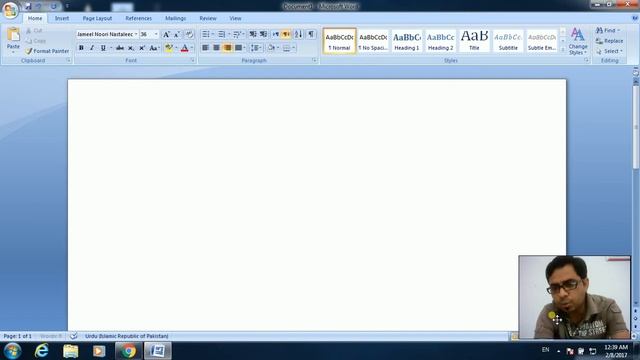Align text right
640x360 pixels.
(227, 48)
